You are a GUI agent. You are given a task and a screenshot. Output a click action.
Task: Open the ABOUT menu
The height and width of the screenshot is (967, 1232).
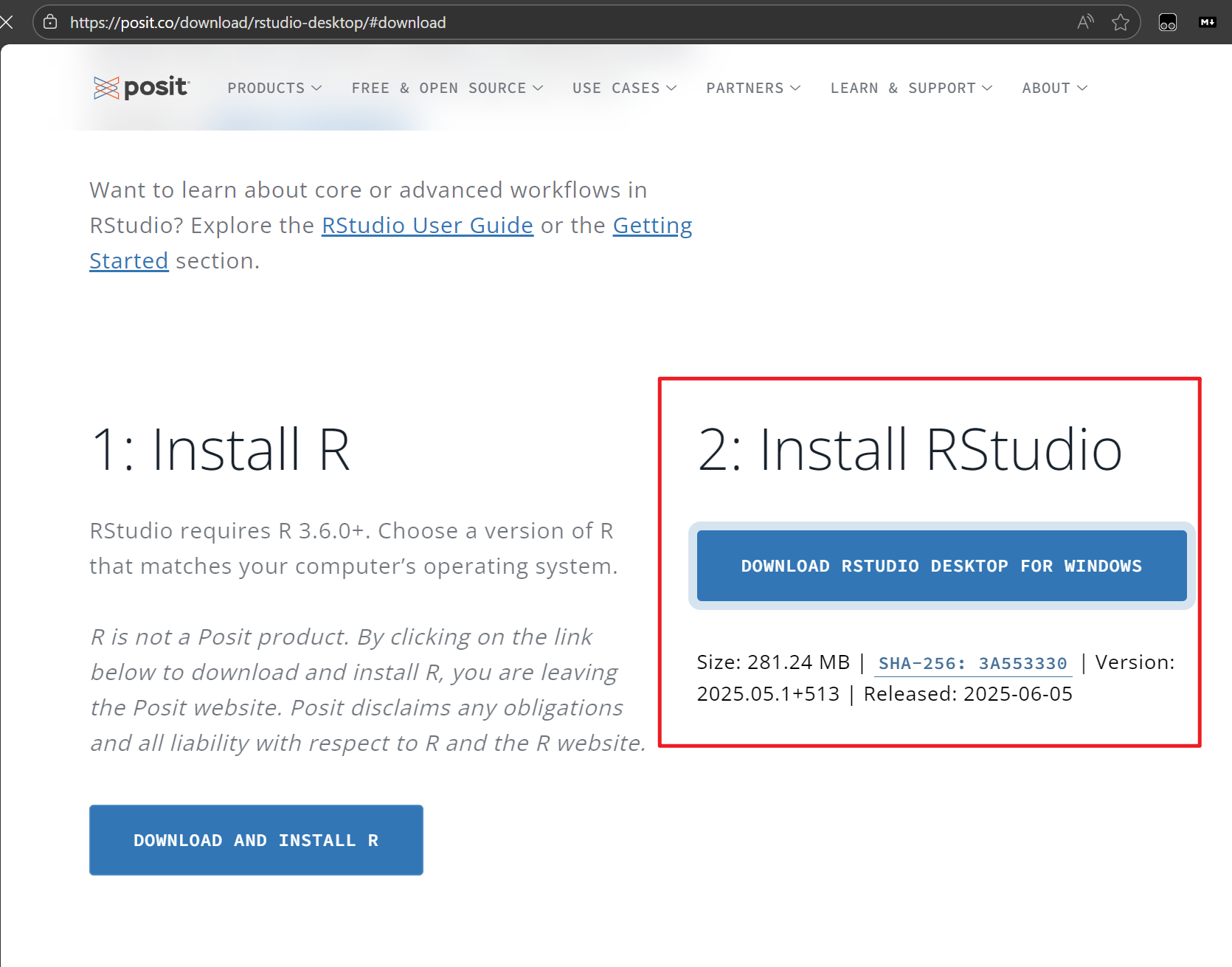tap(1054, 88)
